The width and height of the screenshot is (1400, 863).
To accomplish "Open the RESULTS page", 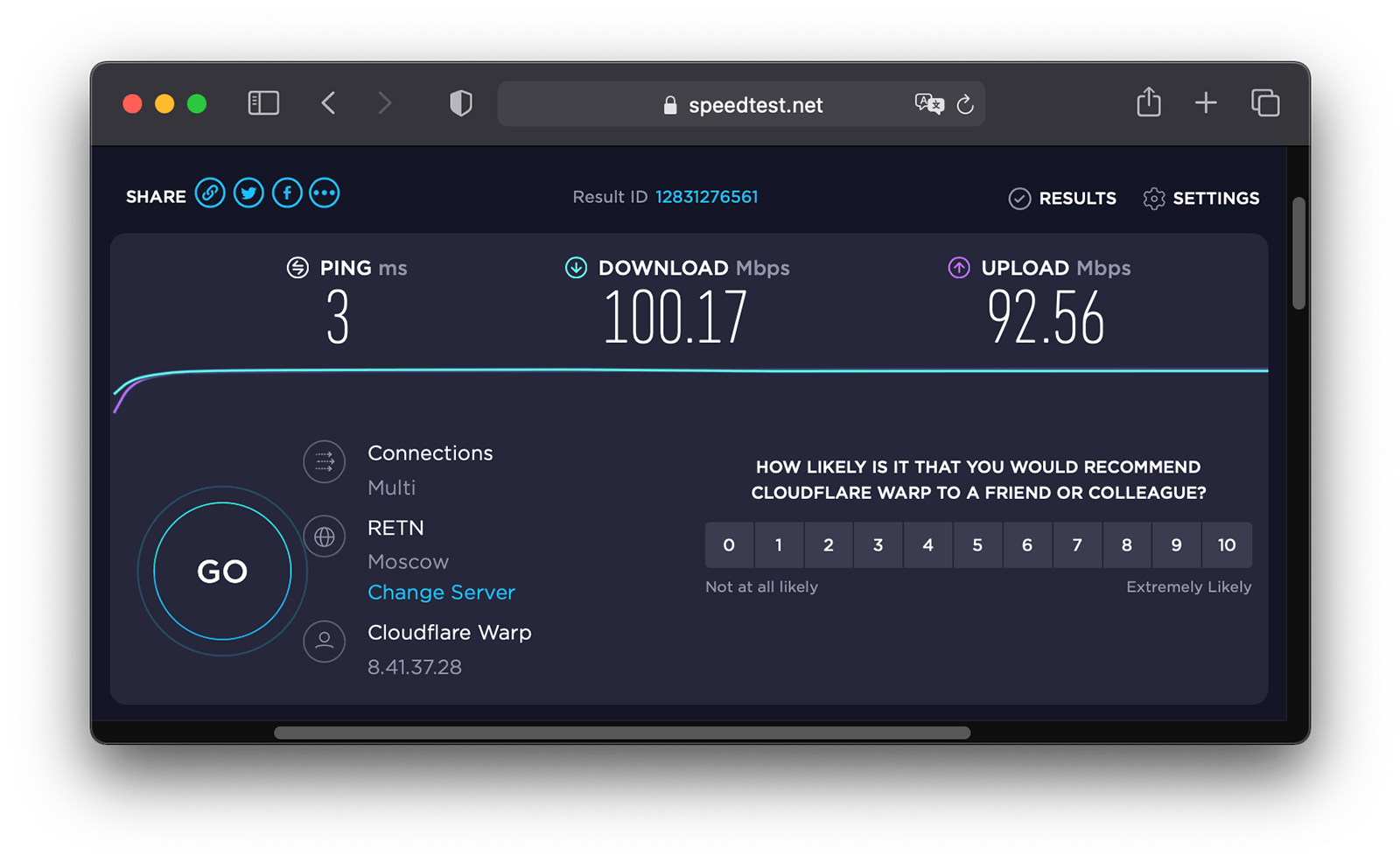I will coord(1062,199).
